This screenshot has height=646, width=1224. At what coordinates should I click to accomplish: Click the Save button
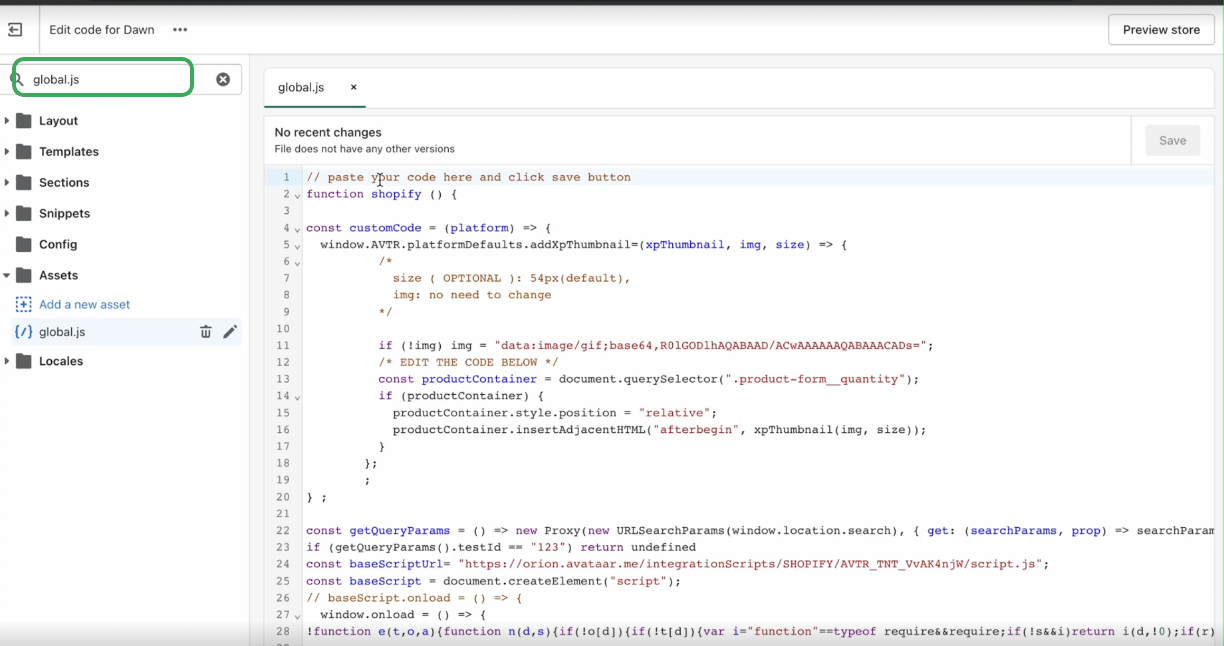pyautogui.click(x=1172, y=141)
